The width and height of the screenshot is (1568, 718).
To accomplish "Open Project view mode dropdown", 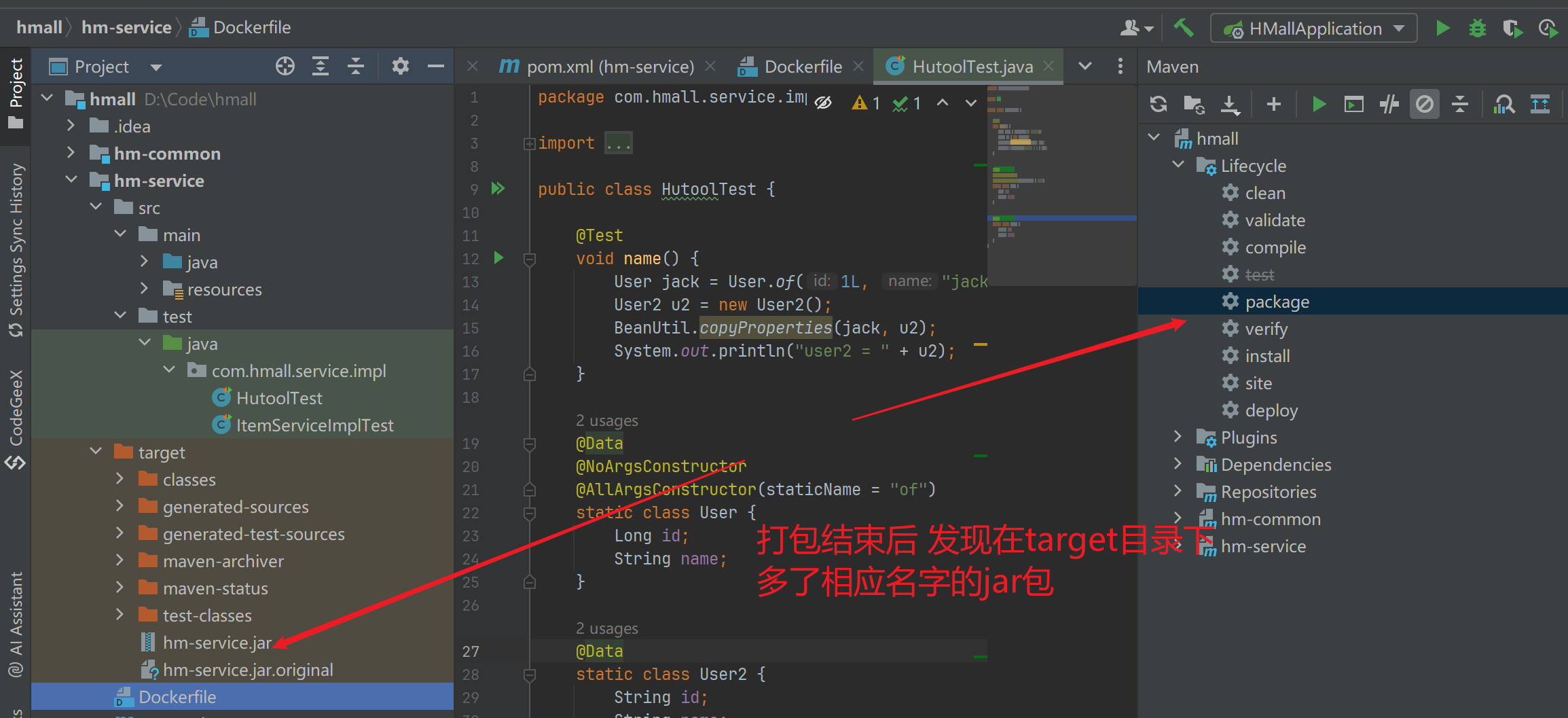I will 156,67.
